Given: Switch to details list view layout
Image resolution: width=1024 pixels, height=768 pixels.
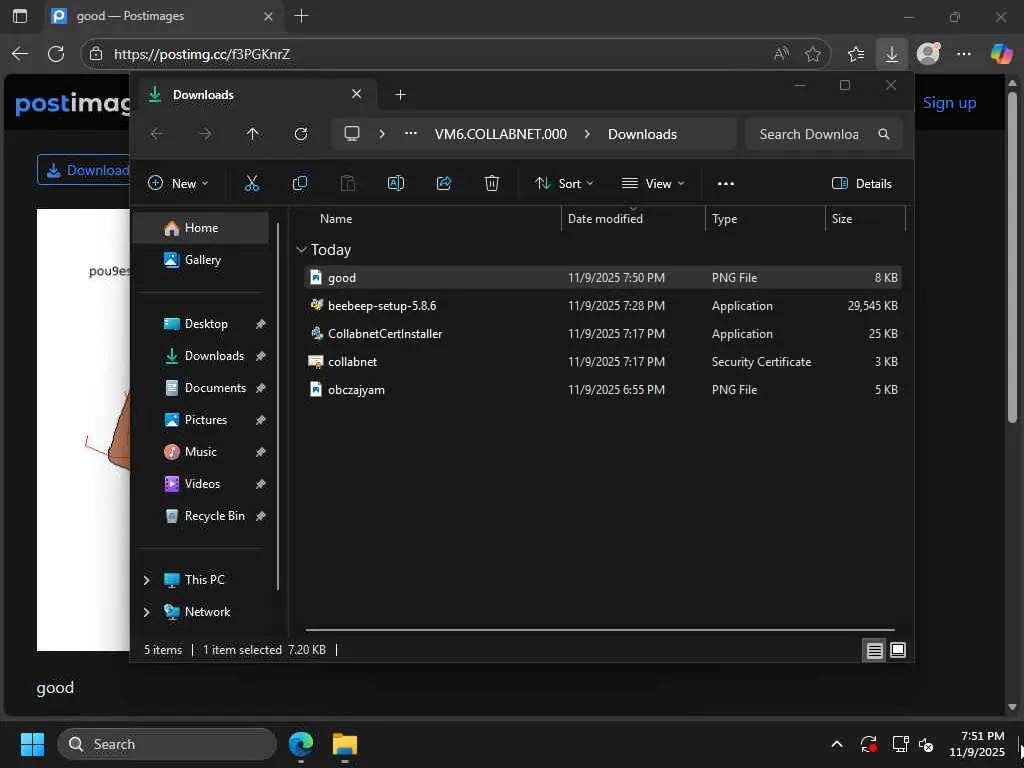Looking at the screenshot, I should [x=874, y=650].
